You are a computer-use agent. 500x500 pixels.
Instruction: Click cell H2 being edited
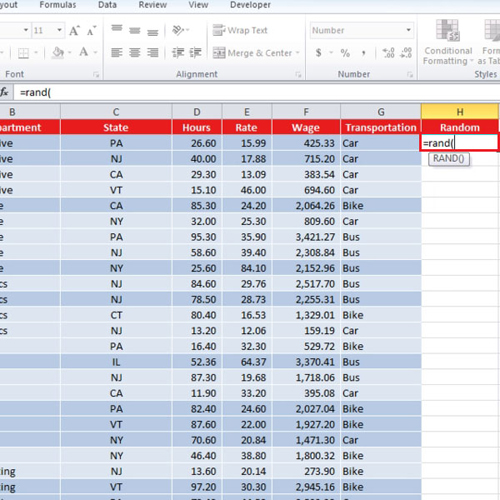459,143
